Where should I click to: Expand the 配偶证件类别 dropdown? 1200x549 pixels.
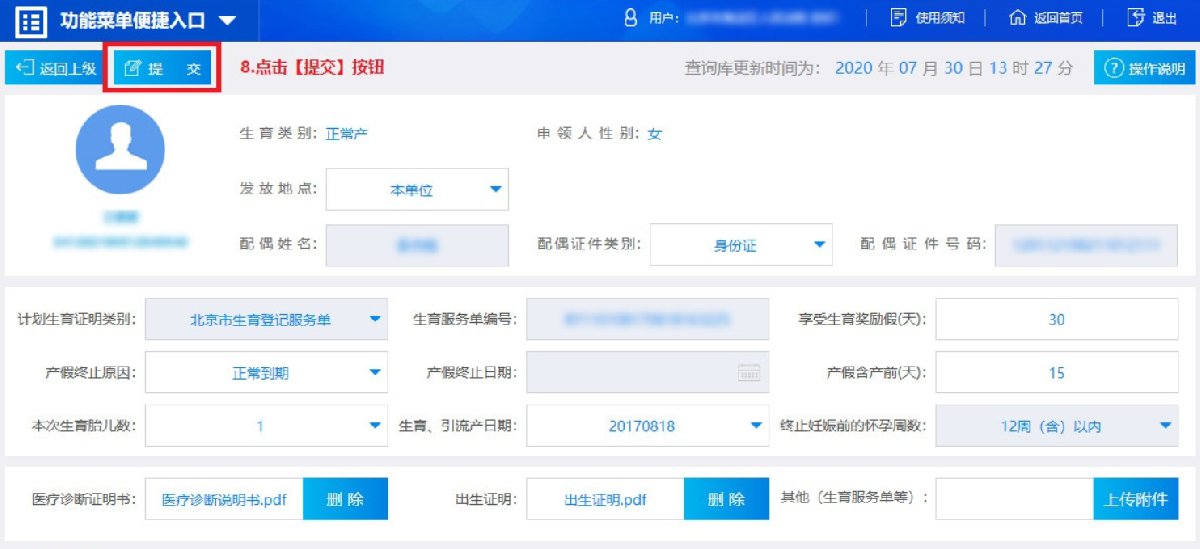[741, 245]
